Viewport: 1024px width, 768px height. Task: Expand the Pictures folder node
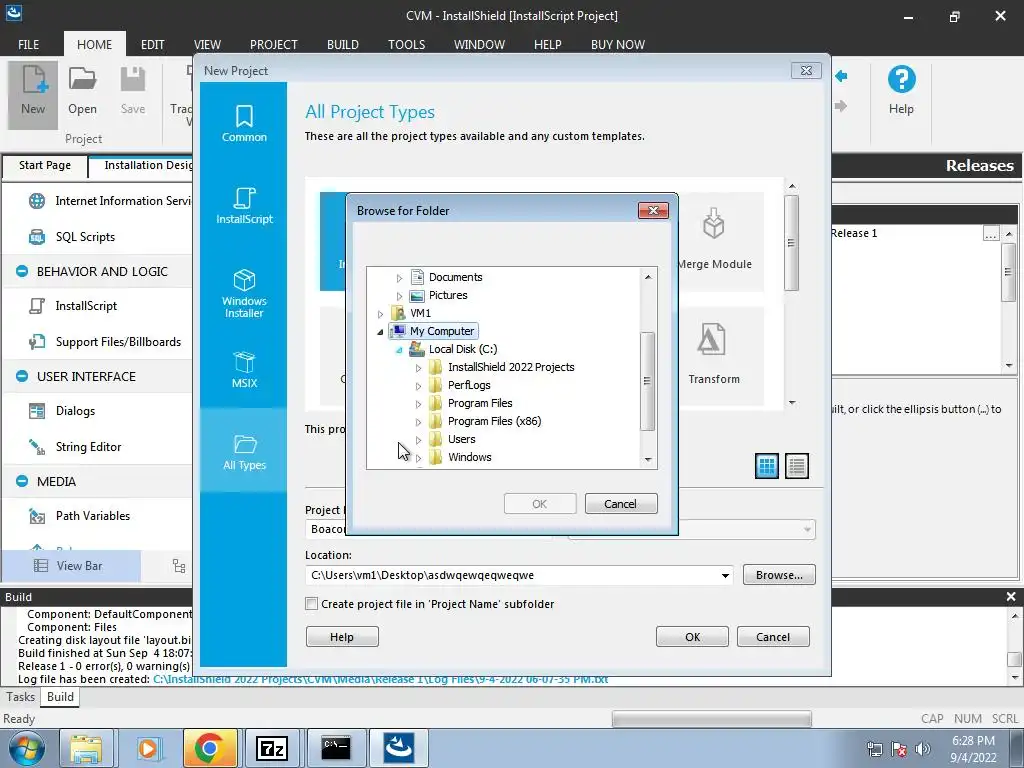pos(399,296)
